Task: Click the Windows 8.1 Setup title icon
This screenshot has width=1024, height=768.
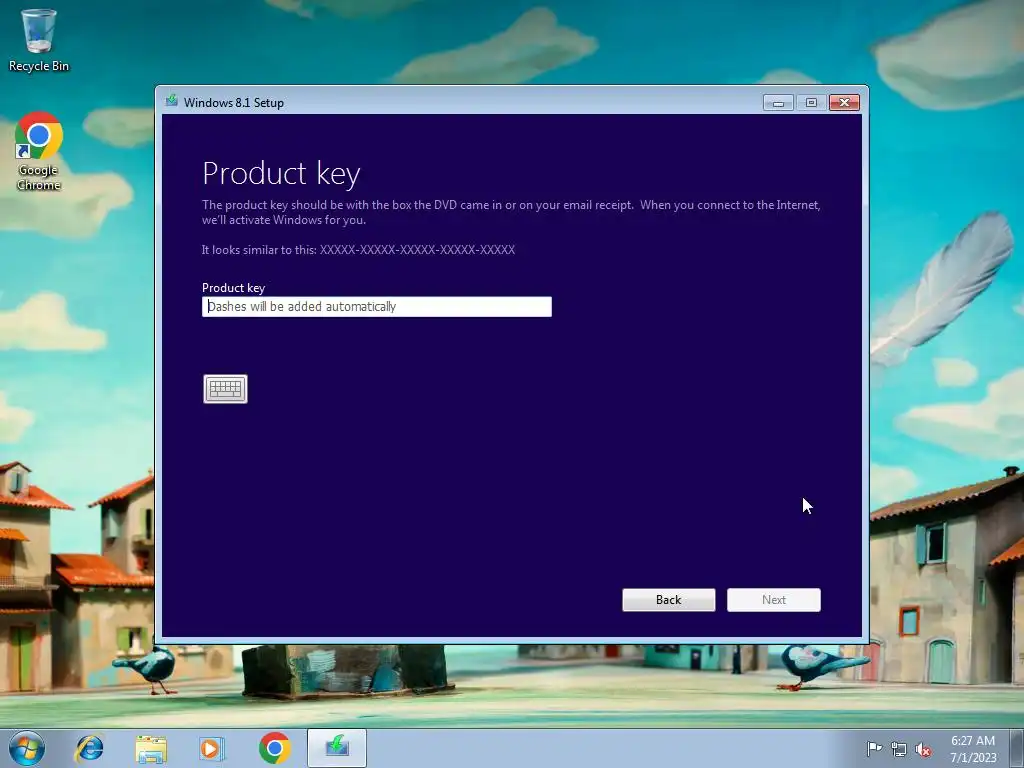Action: 172,101
